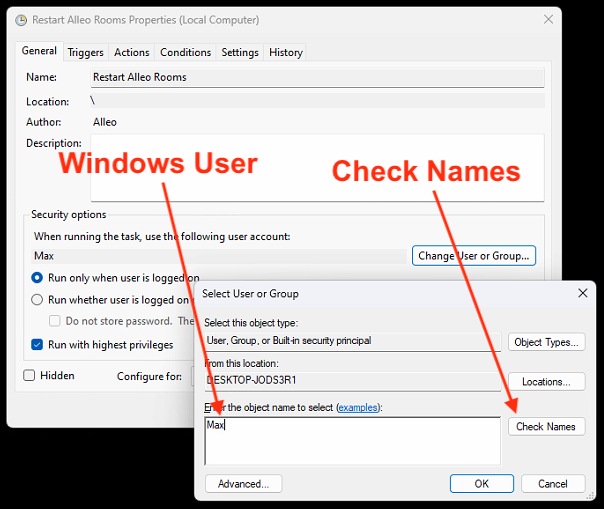Click location field DESKTOP-JODS3R1

point(352,381)
